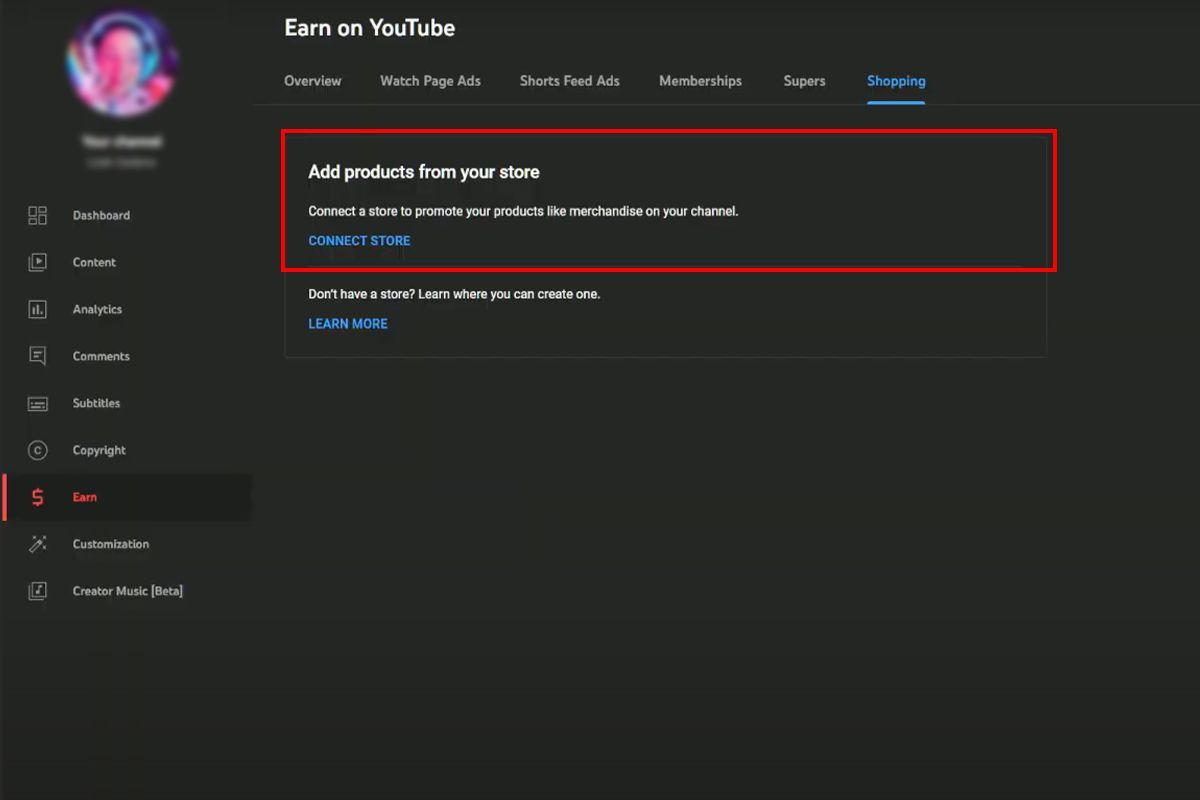Click the Comments speech bubble icon
This screenshot has width=1200, height=800.
37,356
